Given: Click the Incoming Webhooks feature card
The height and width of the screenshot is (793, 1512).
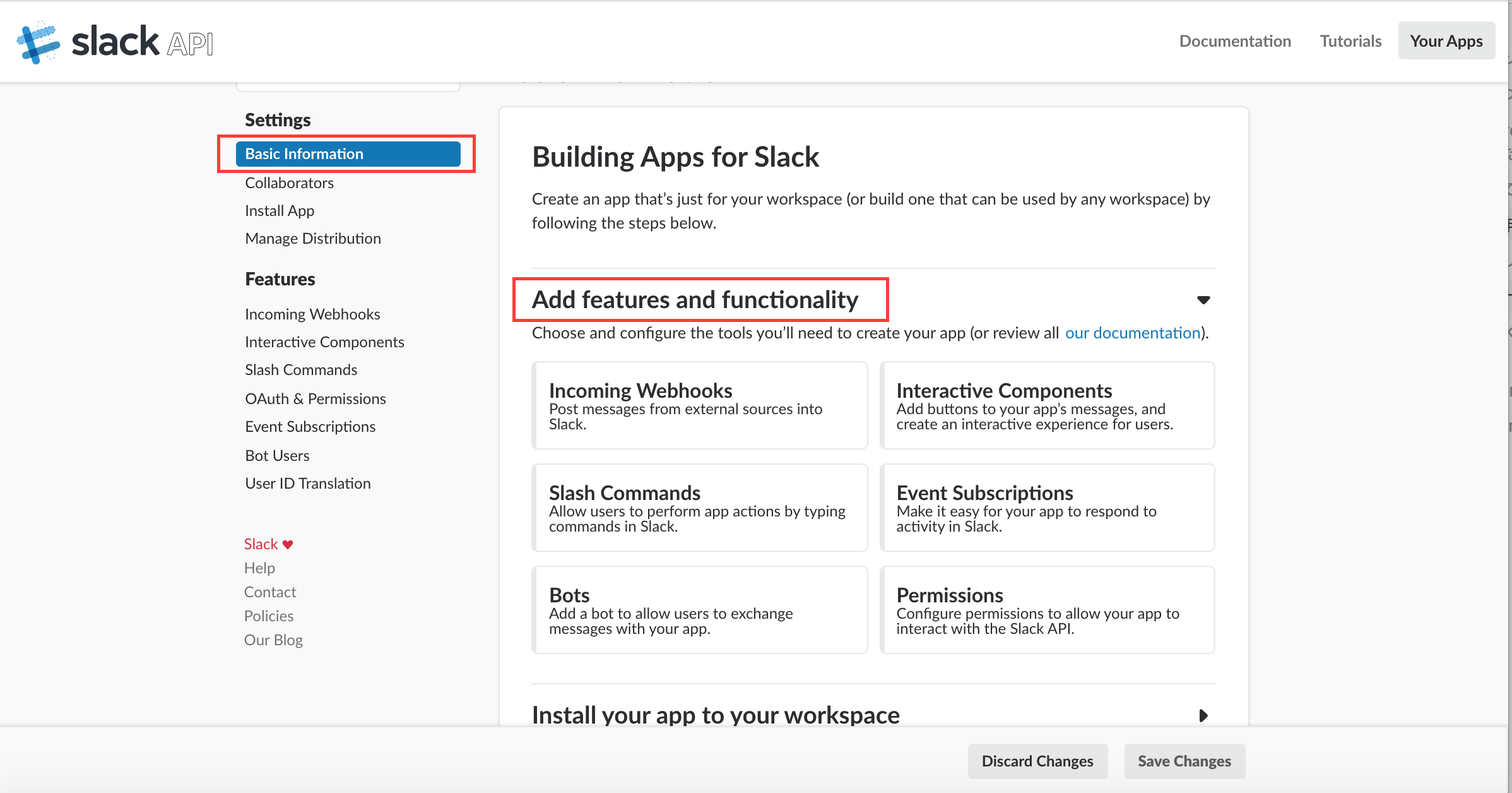Looking at the screenshot, I should [x=700, y=405].
